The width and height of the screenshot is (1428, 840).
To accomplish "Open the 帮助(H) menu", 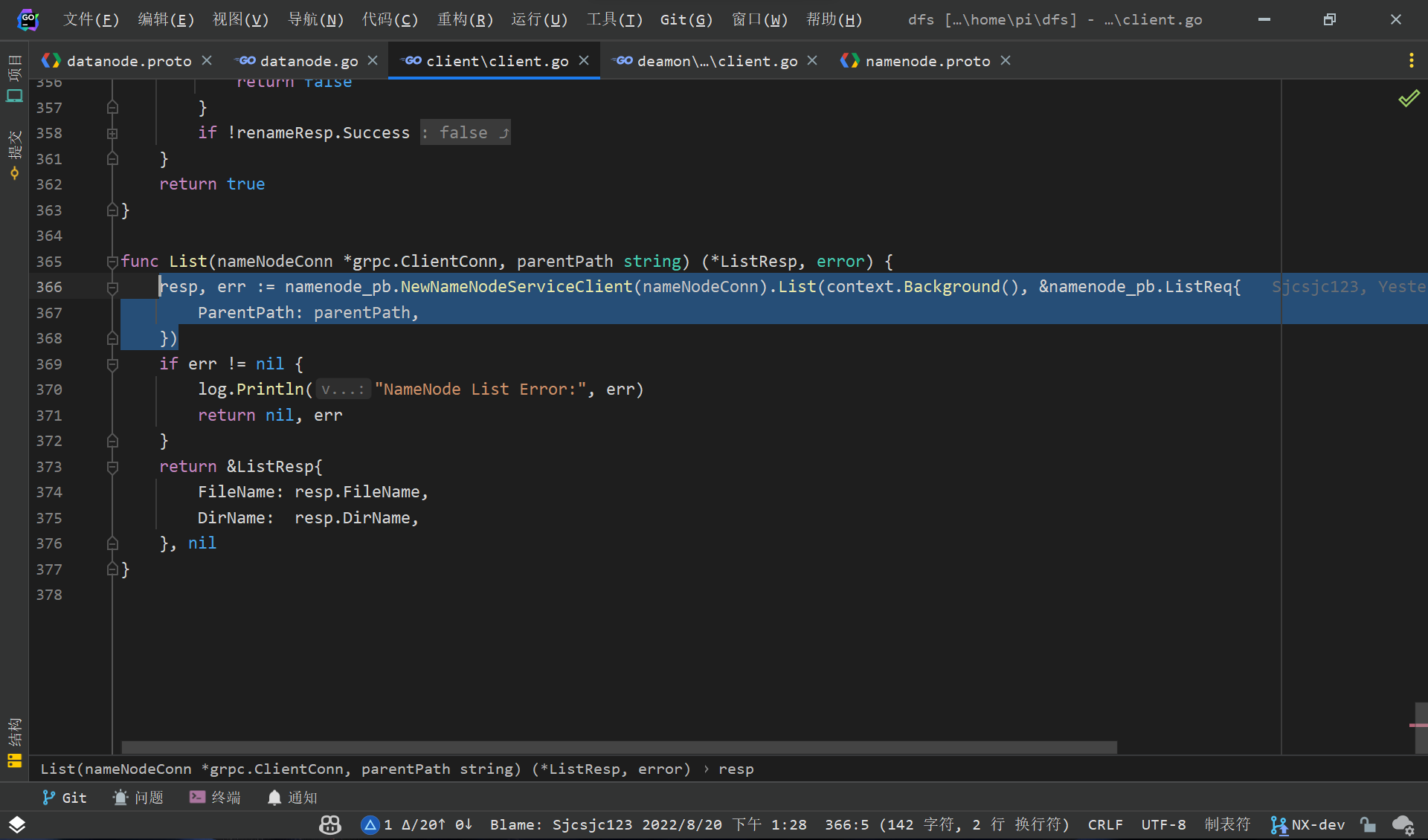I will [x=834, y=19].
